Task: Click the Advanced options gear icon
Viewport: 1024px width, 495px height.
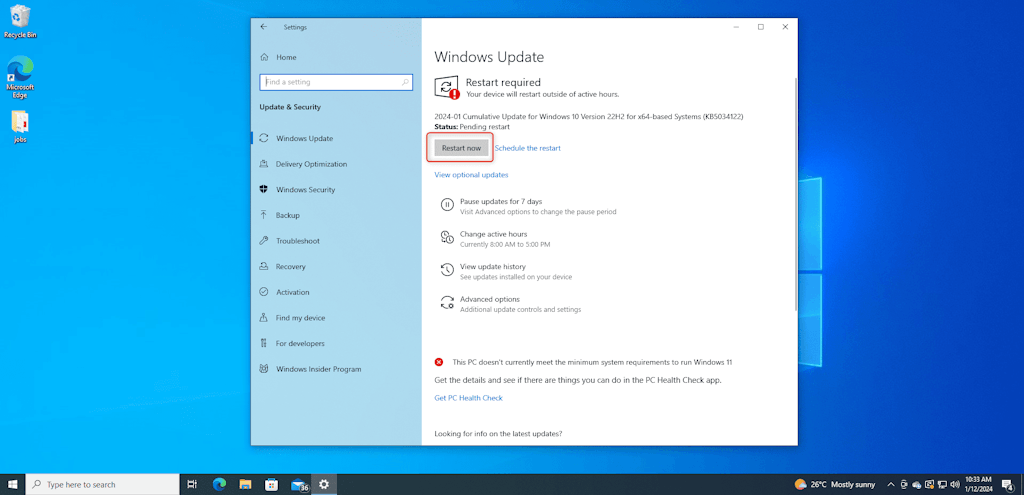Action: click(447, 302)
